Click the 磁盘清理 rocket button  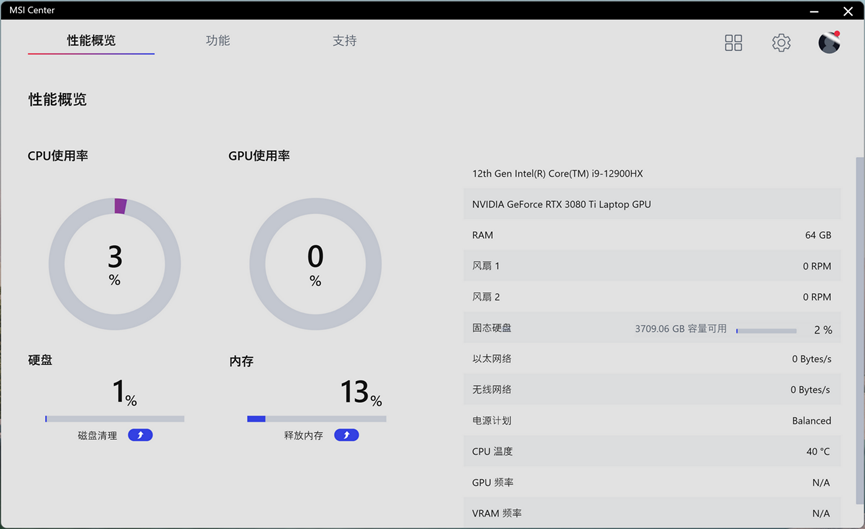click(x=140, y=435)
